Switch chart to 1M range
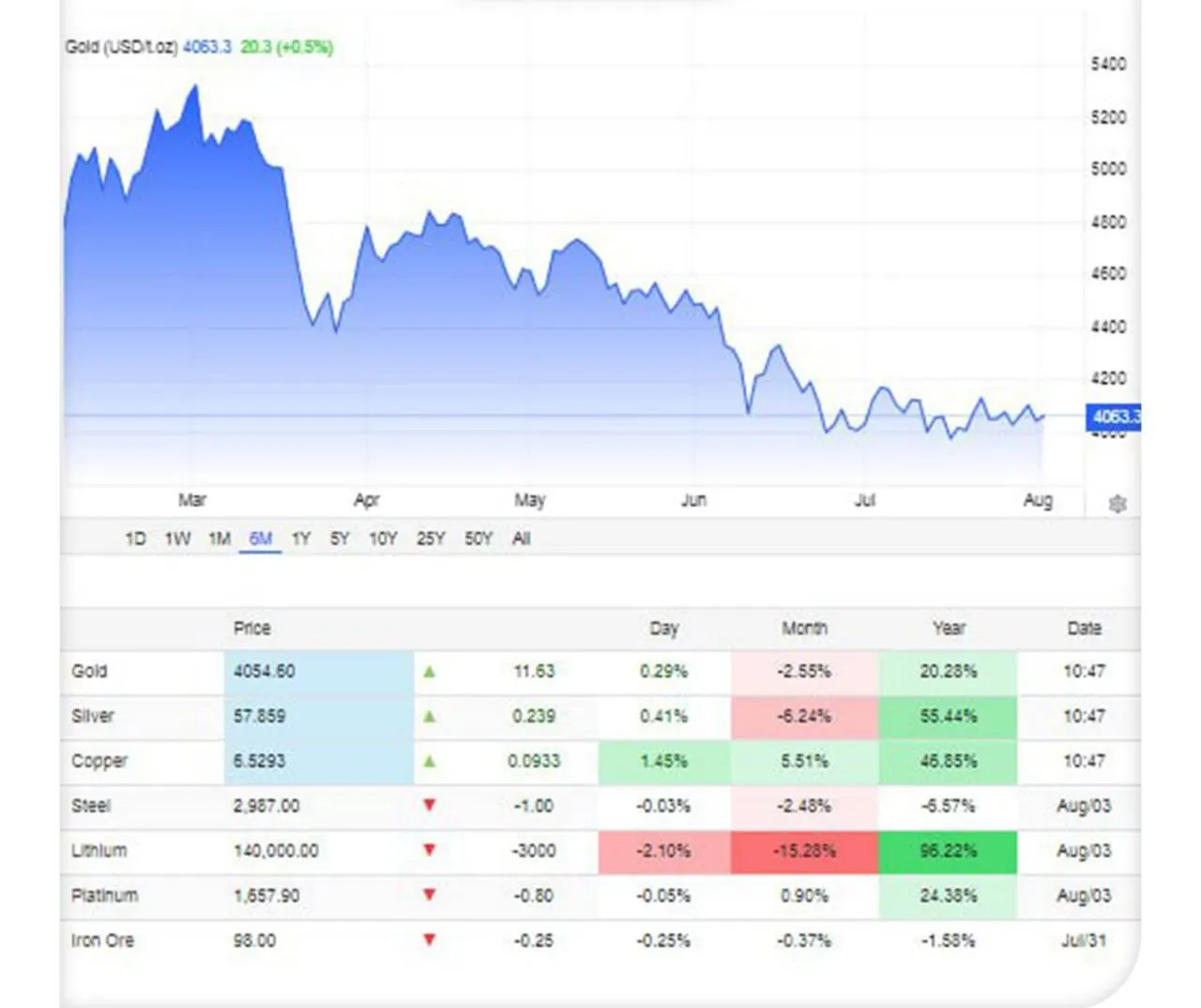 220,539
